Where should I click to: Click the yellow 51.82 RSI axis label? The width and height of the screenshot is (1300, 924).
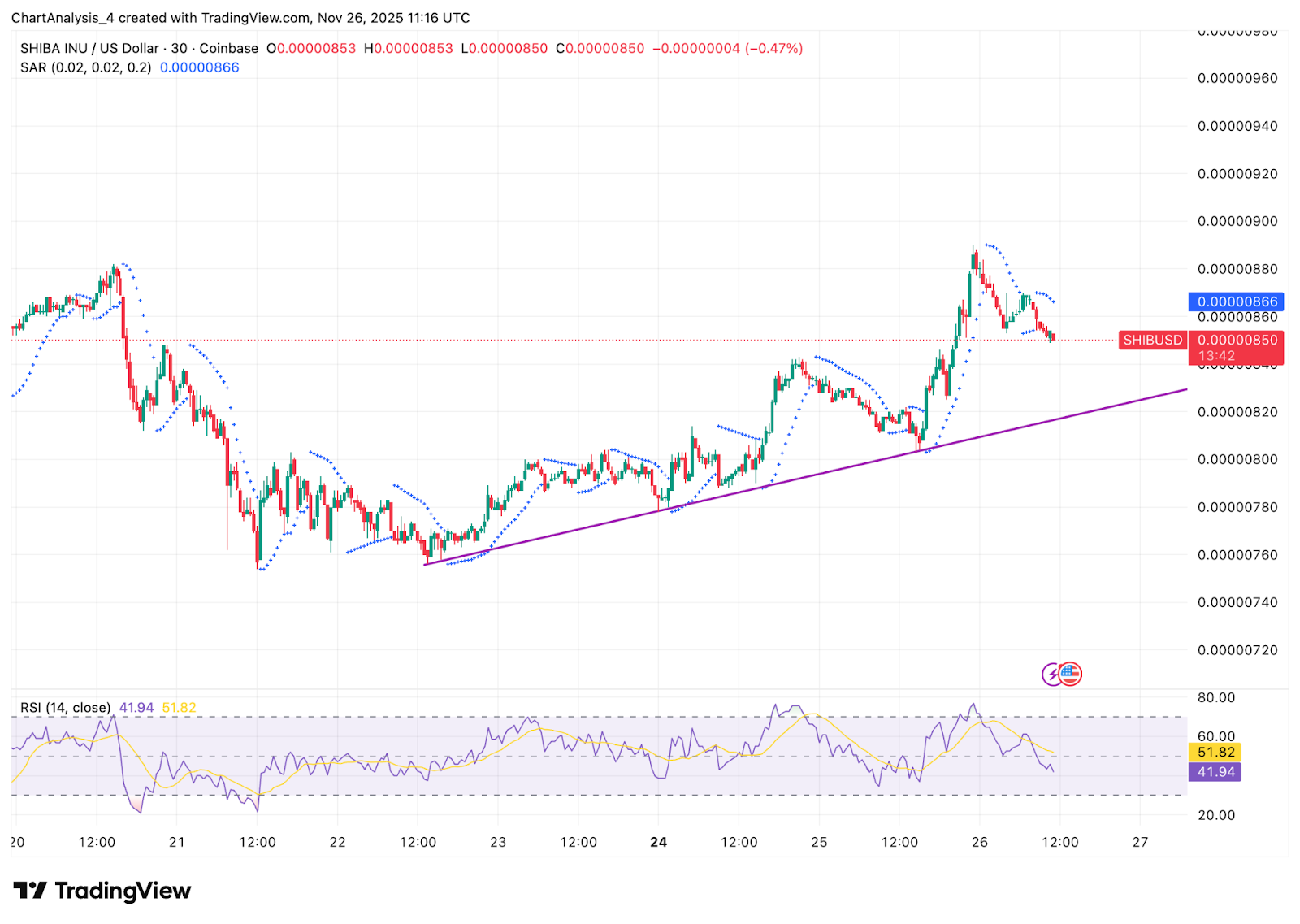point(1215,753)
